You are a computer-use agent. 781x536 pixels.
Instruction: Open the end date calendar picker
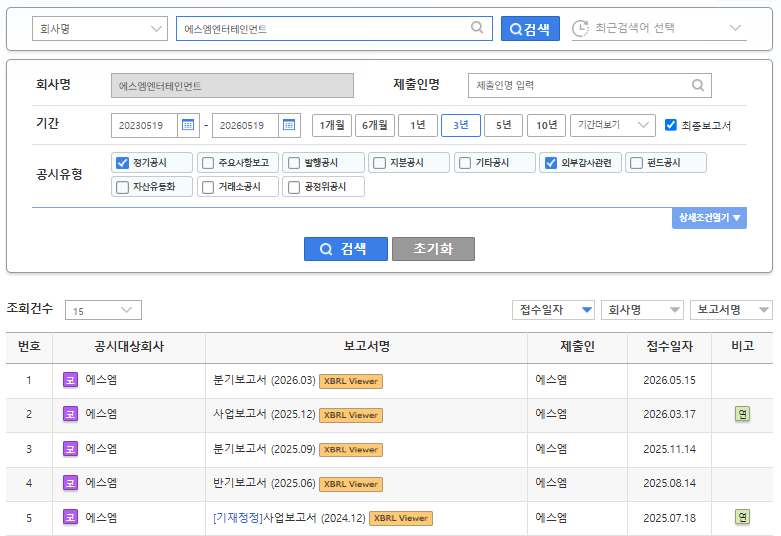tap(289, 125)
